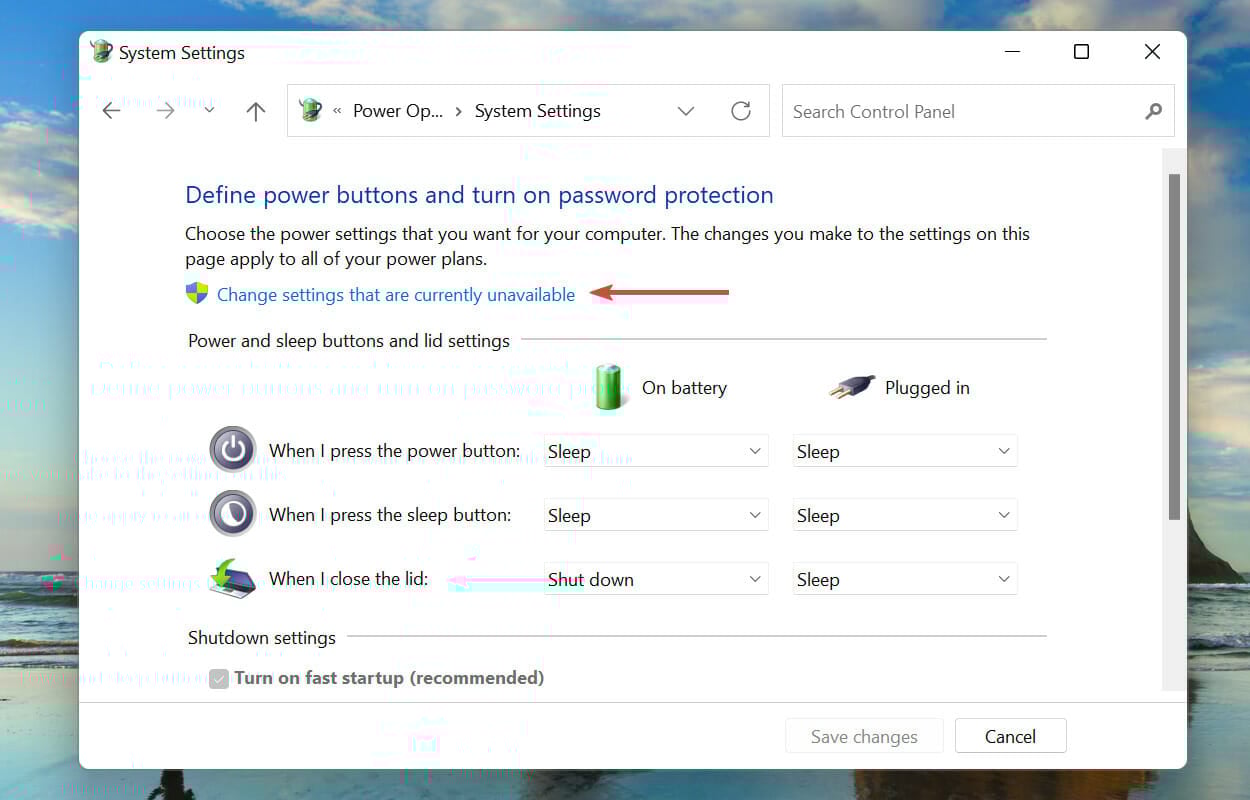
Task: Open Power Op... breadcrumb in address bar
Action: tap(398, 111)
